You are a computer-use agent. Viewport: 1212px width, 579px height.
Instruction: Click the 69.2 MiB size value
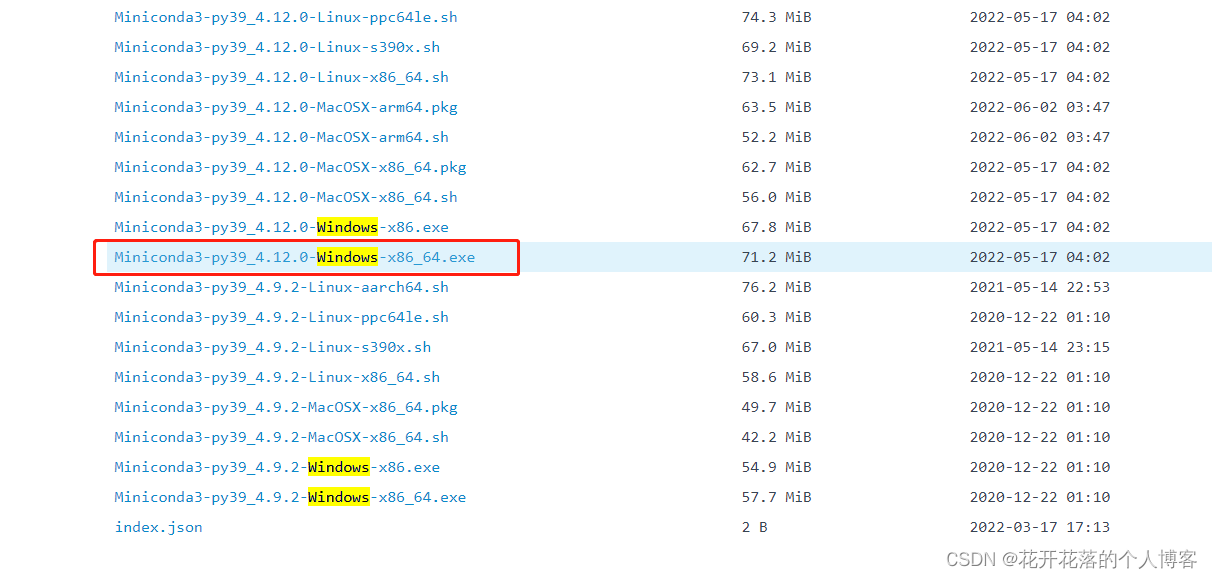tap(776, 47)
